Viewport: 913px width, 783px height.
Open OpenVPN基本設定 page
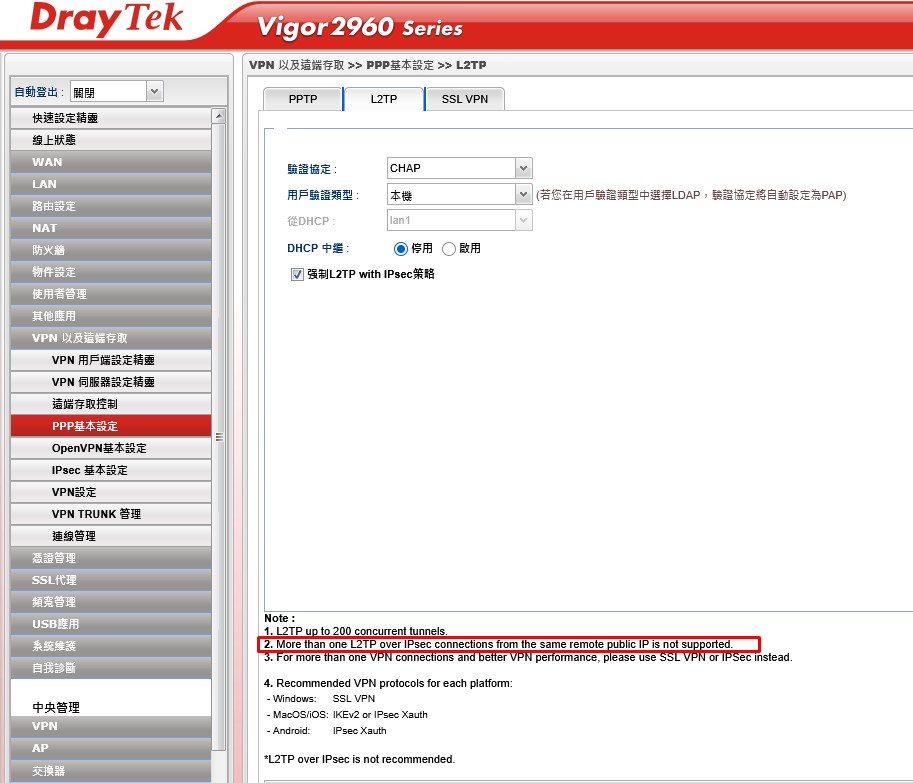[x=111, y=448]
